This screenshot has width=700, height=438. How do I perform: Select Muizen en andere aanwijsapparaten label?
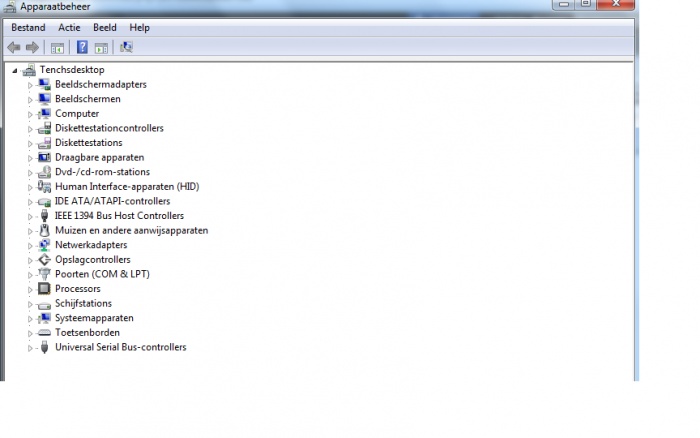pyautogui.click(x=132, y=230)
